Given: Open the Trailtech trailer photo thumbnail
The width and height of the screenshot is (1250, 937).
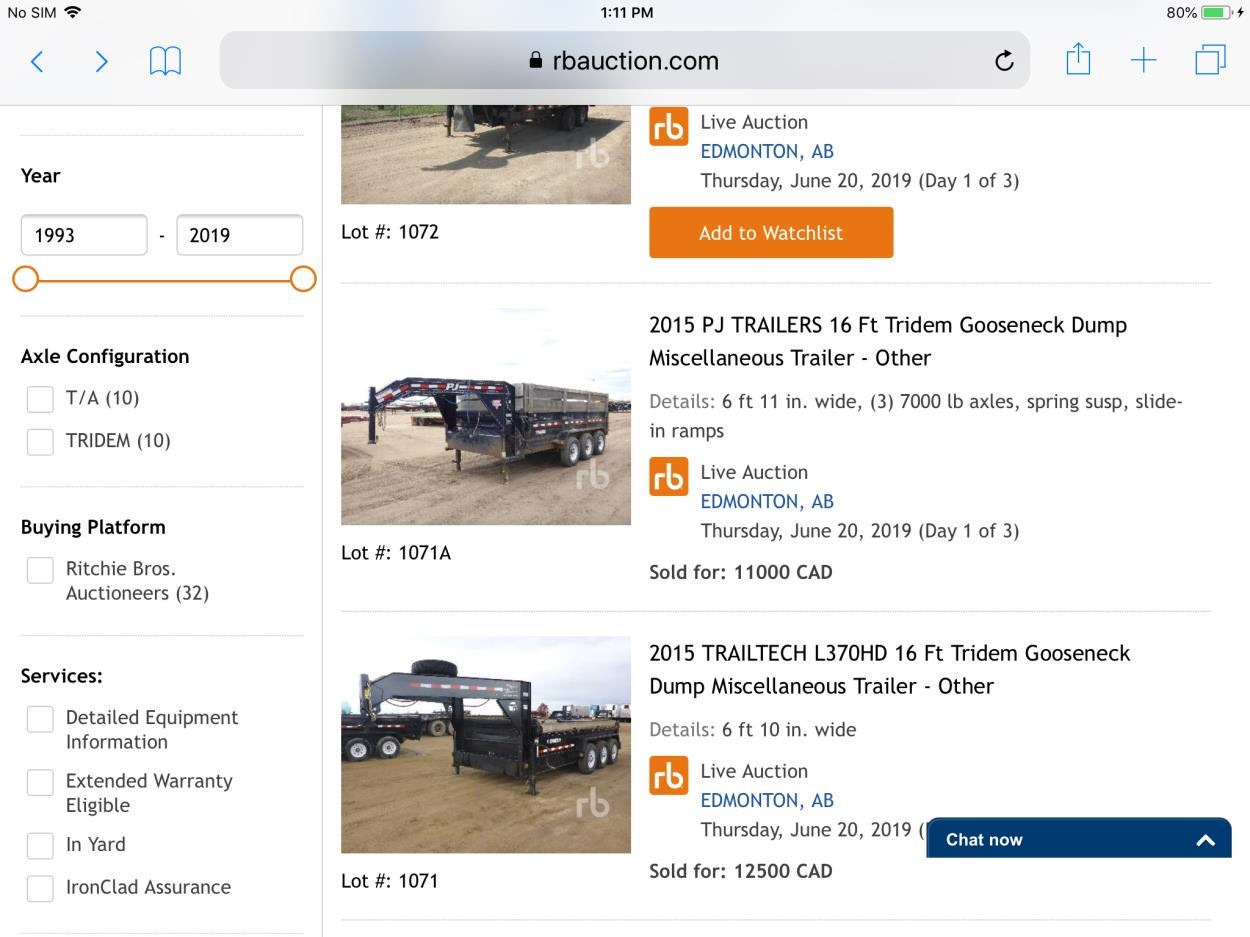Looking at the screenshot, I should [x=486, y=745].
